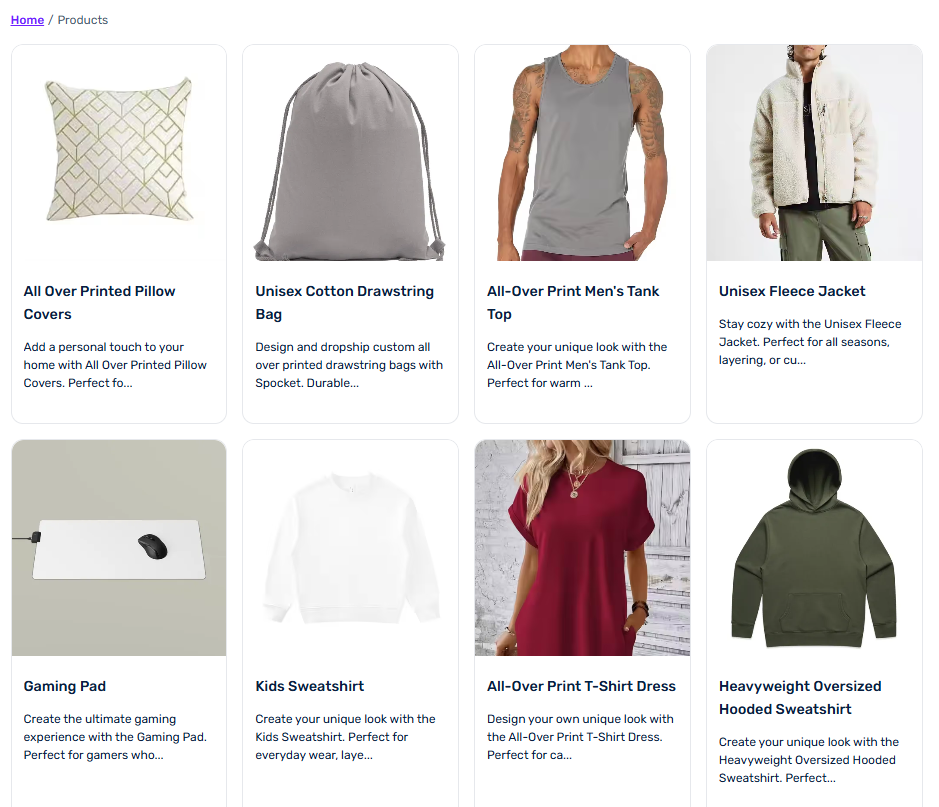Open the All Over Printed Pillow Covers image
The width and height of the screenshot is (939, 807).
coord(119,152)
